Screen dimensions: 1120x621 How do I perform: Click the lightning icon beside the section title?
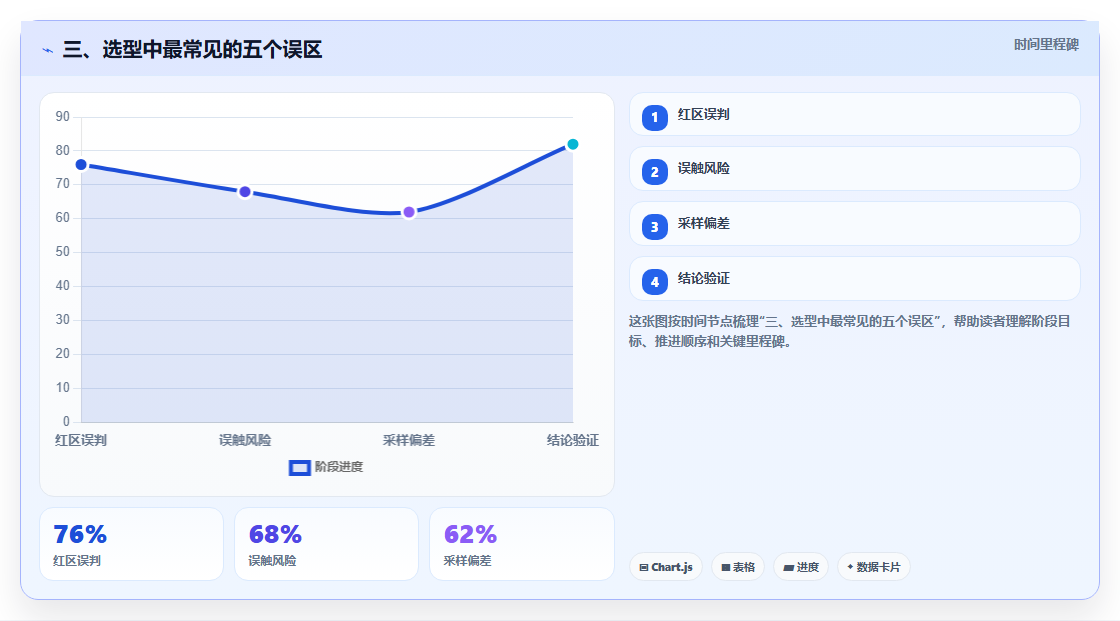pos(48,50)
